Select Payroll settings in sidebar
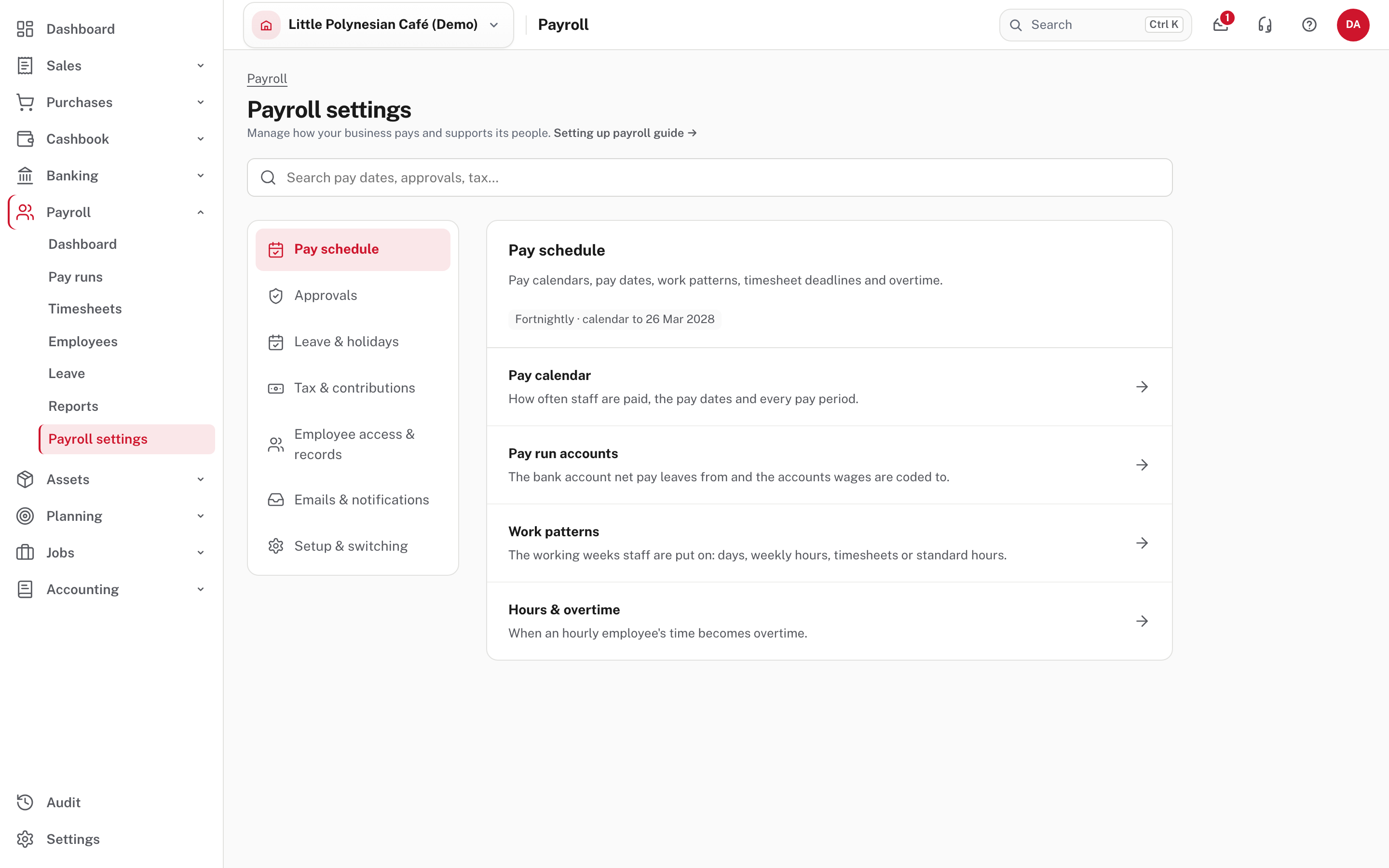This screenshot has height=868, width=1389. (x=127, y=439)
